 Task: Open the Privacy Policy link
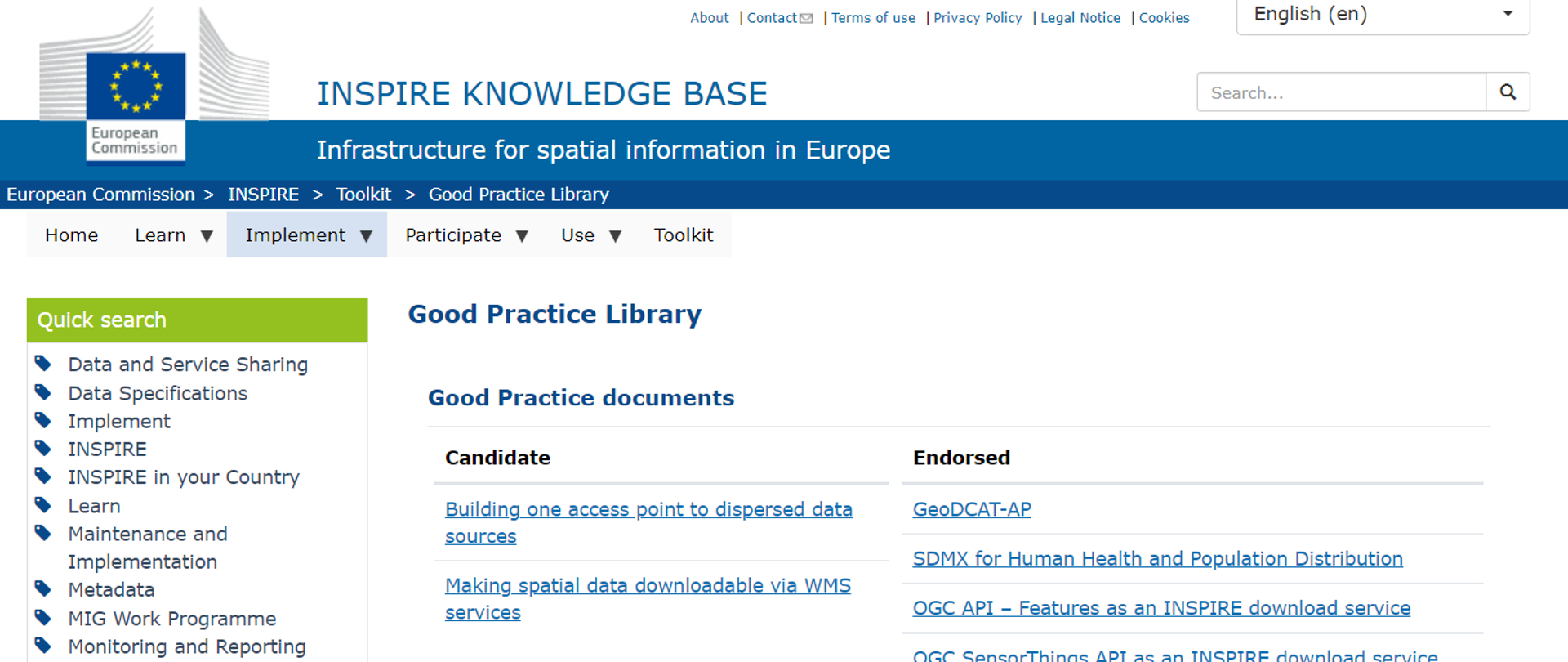point(978,18)
